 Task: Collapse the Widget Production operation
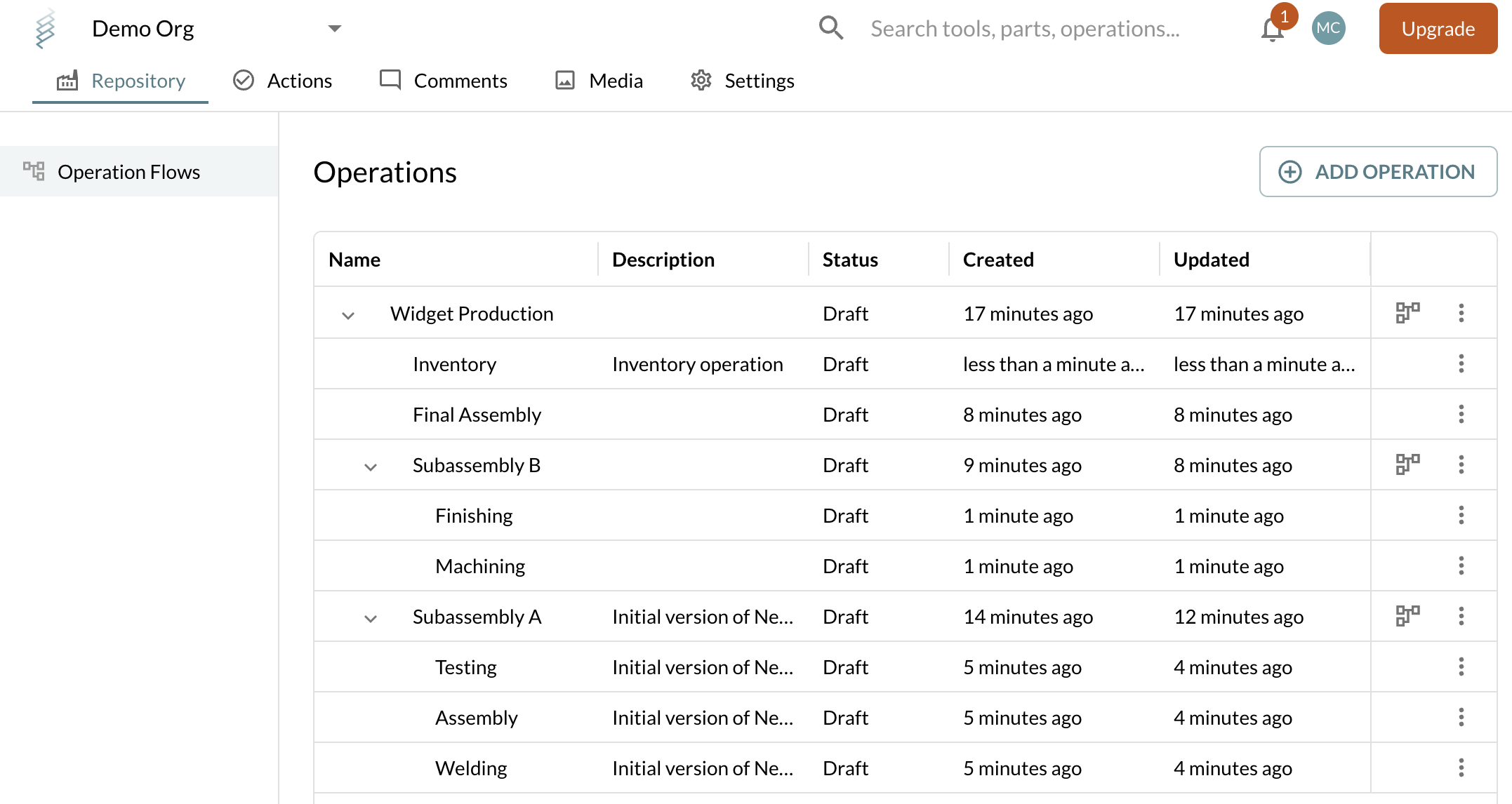347,316
